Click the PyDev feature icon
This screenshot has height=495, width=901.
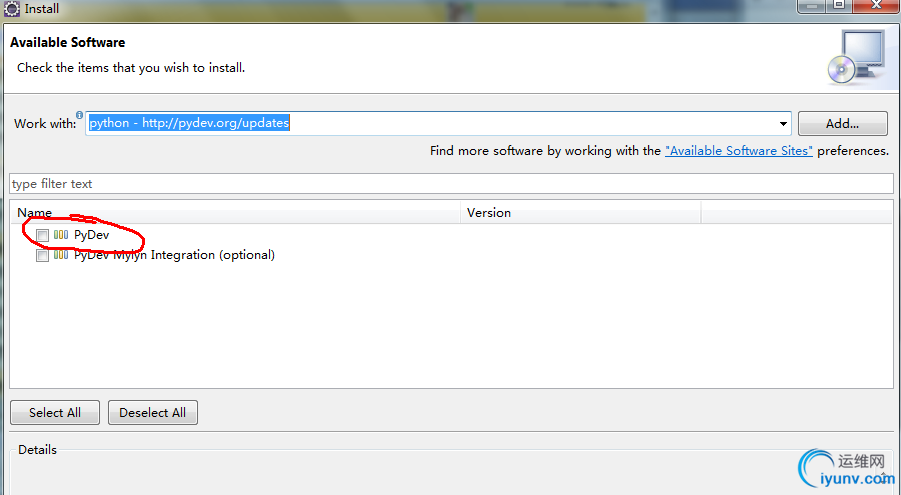point(61,235)
